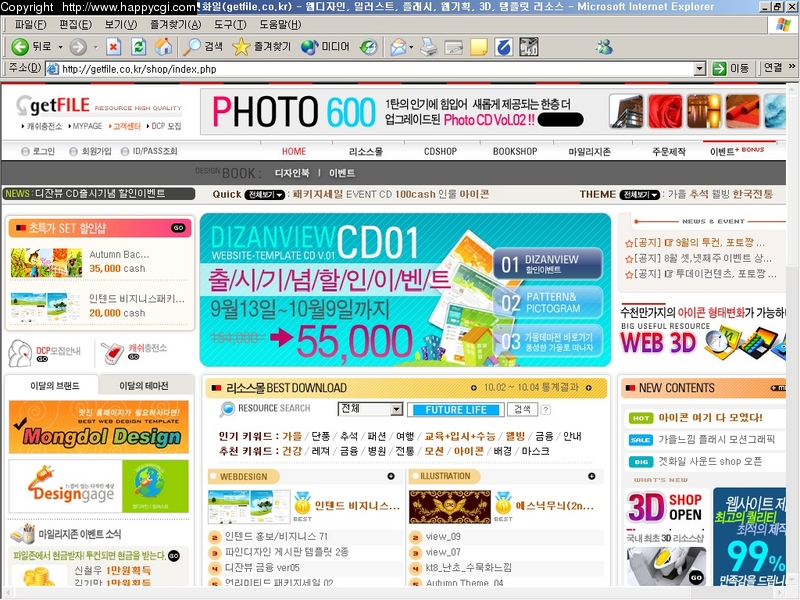Viewport: 800px width, 600px height.
Task: Click the filmstrip icon in toolbar
Action: click(529, 47)
